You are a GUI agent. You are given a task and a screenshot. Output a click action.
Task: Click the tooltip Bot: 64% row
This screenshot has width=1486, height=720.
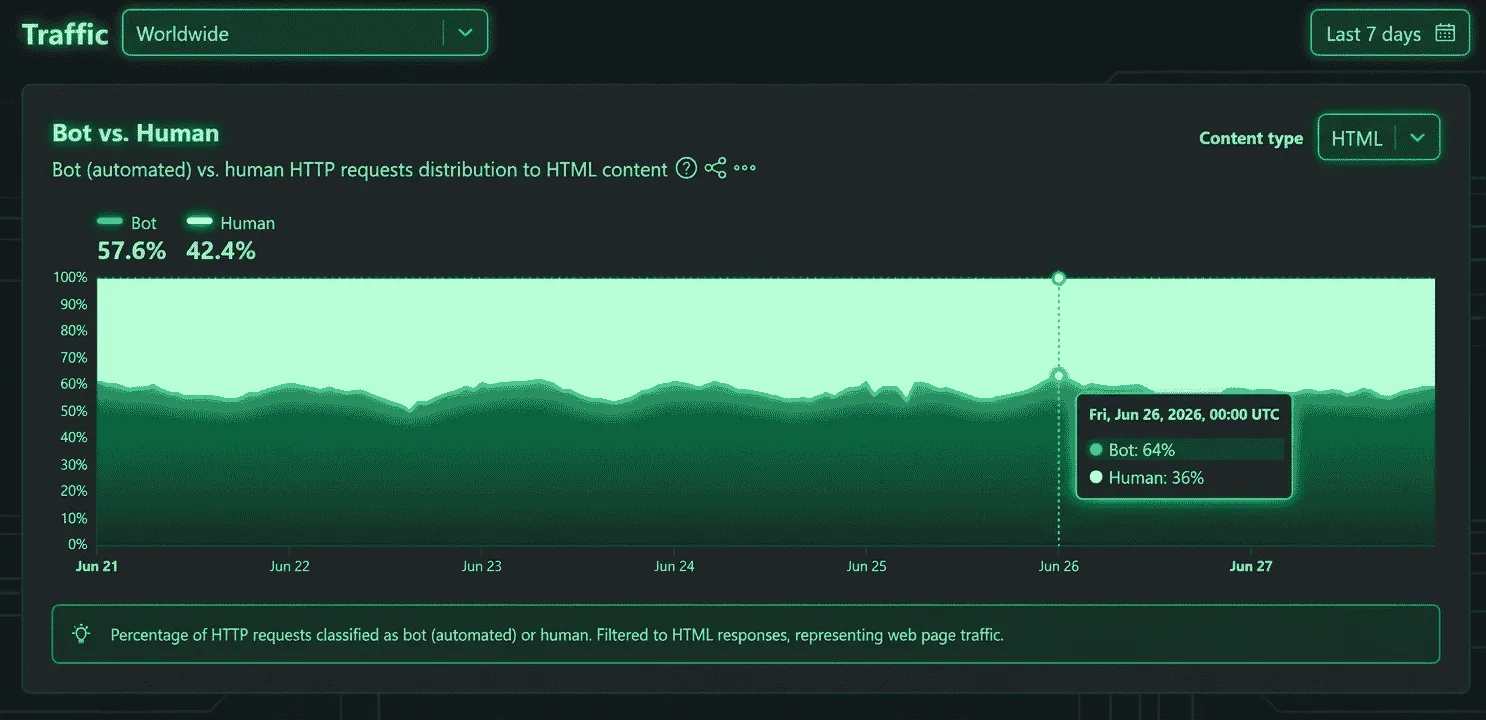1186,450
